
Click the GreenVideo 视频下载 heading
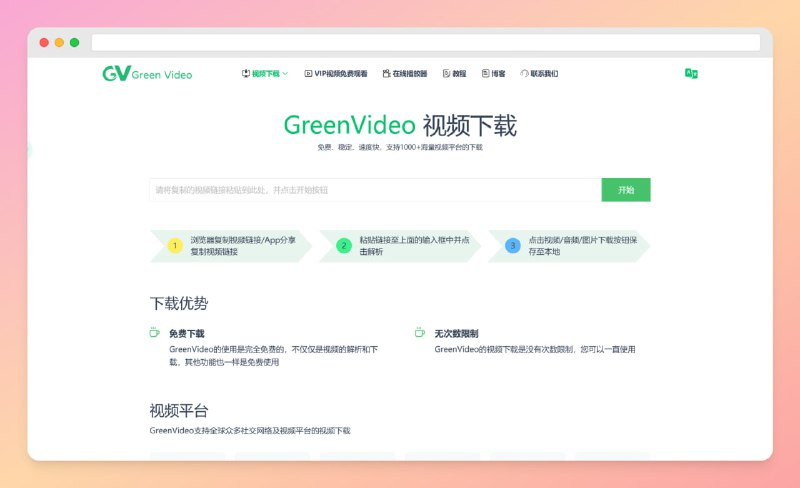click(400, 125)
